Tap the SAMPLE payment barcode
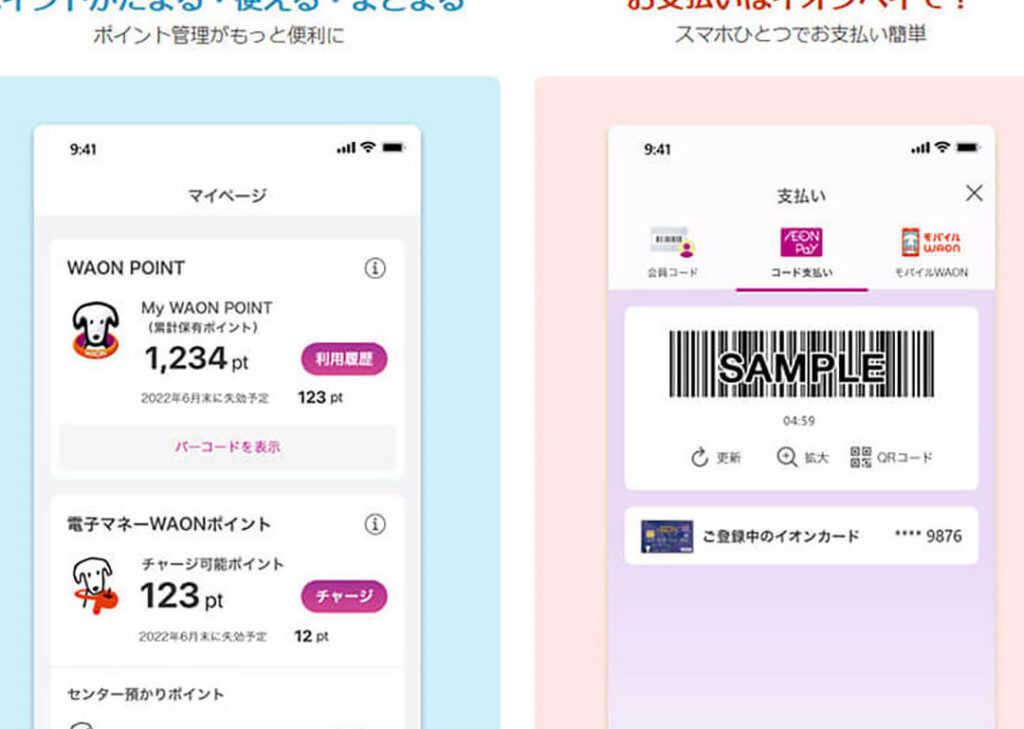Image resolution: width=1024 pixels, height=729 pixels. click(801, 364)
